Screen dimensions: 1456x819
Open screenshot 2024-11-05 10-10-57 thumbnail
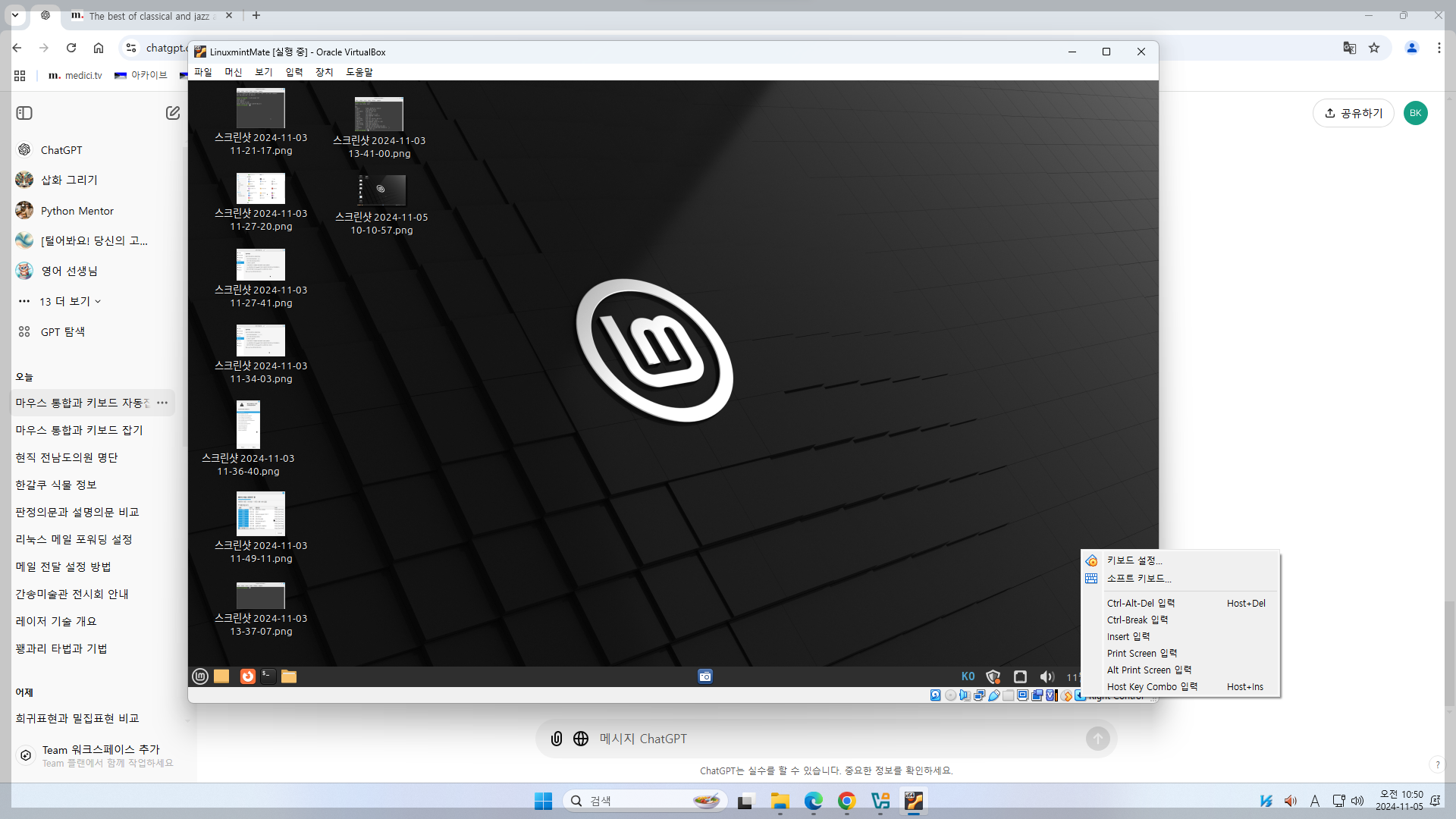[x=381, y=190]
